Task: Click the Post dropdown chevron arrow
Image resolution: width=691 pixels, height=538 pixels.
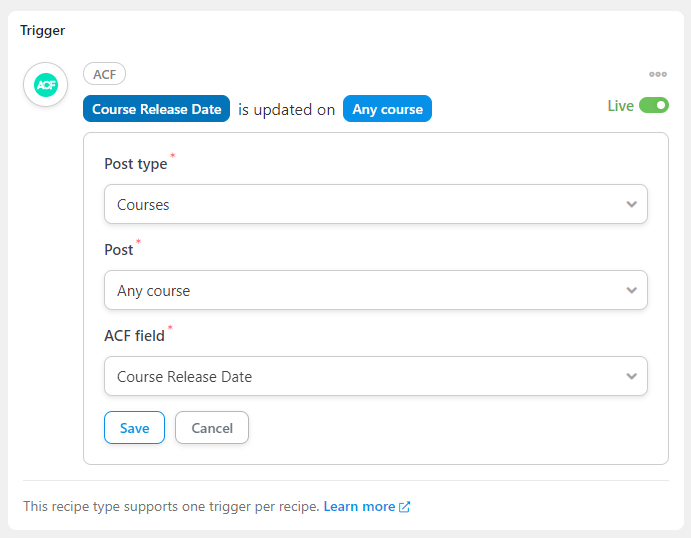Action: tap(632, 290)
